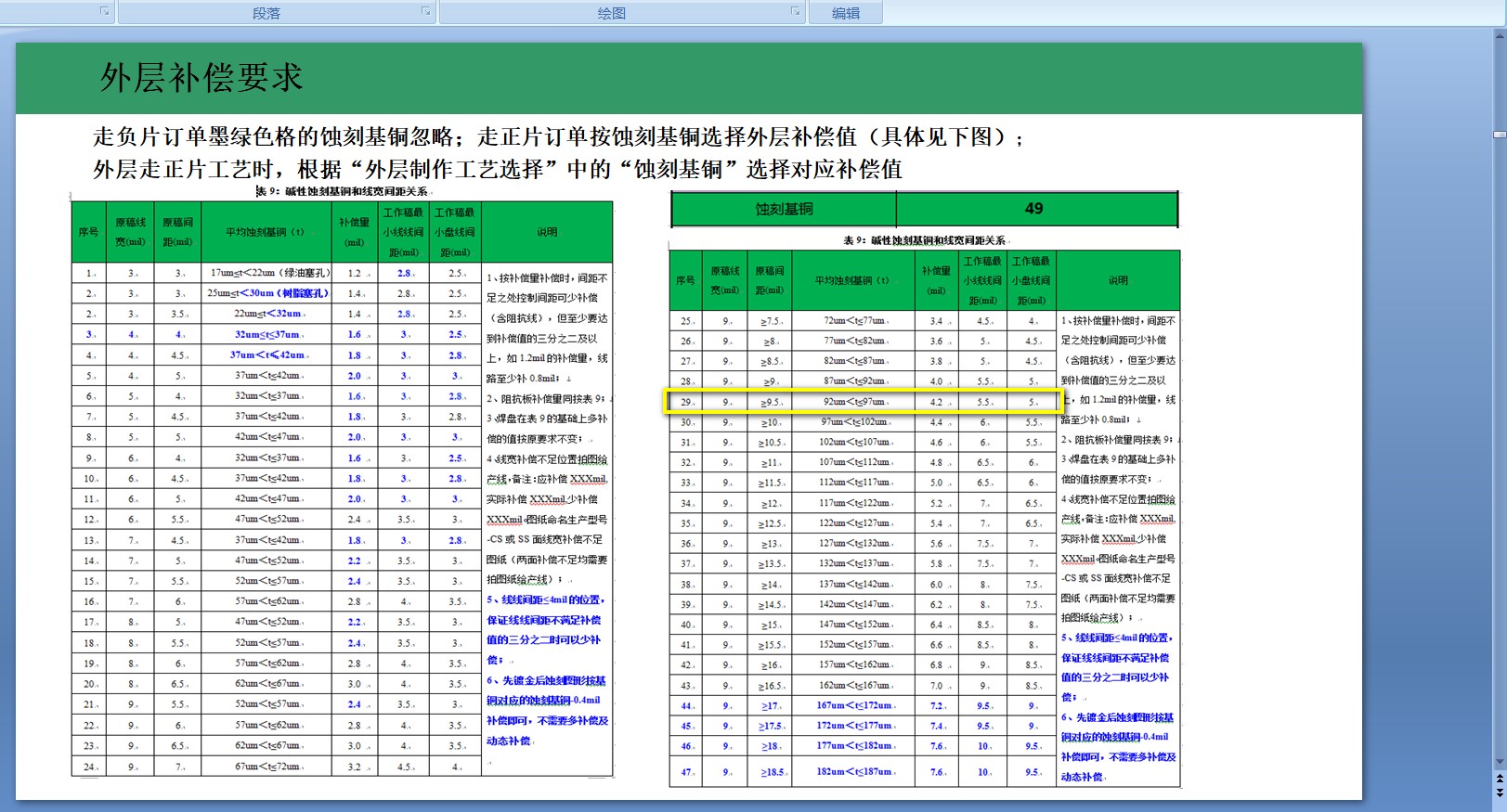The image size is (1507, 812).
Task: Open the dialog launcher left of 段落 group
Action: point(104,12)
